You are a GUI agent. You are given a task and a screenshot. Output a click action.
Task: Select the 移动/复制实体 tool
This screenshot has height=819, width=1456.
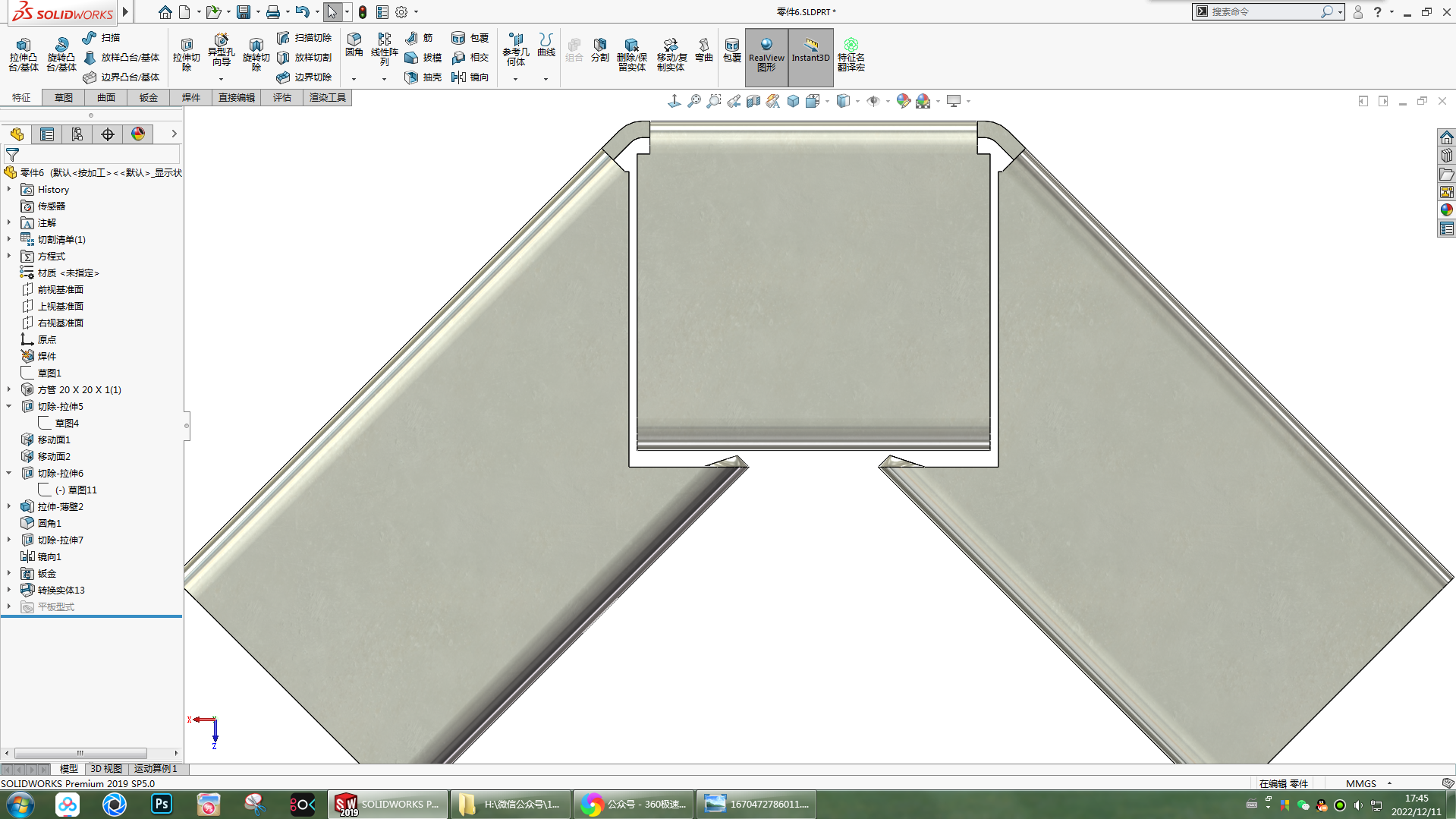[671, 55]
